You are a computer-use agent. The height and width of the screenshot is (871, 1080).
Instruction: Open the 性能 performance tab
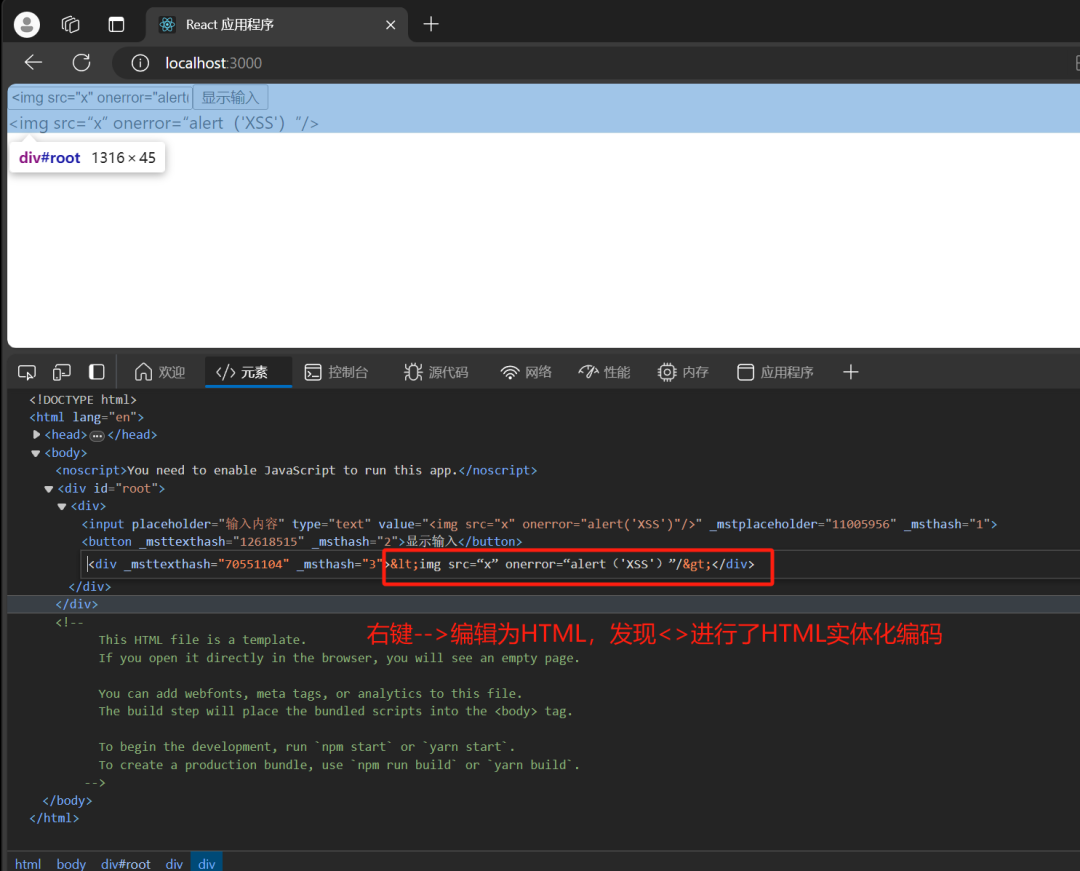(x=605, y=372)
